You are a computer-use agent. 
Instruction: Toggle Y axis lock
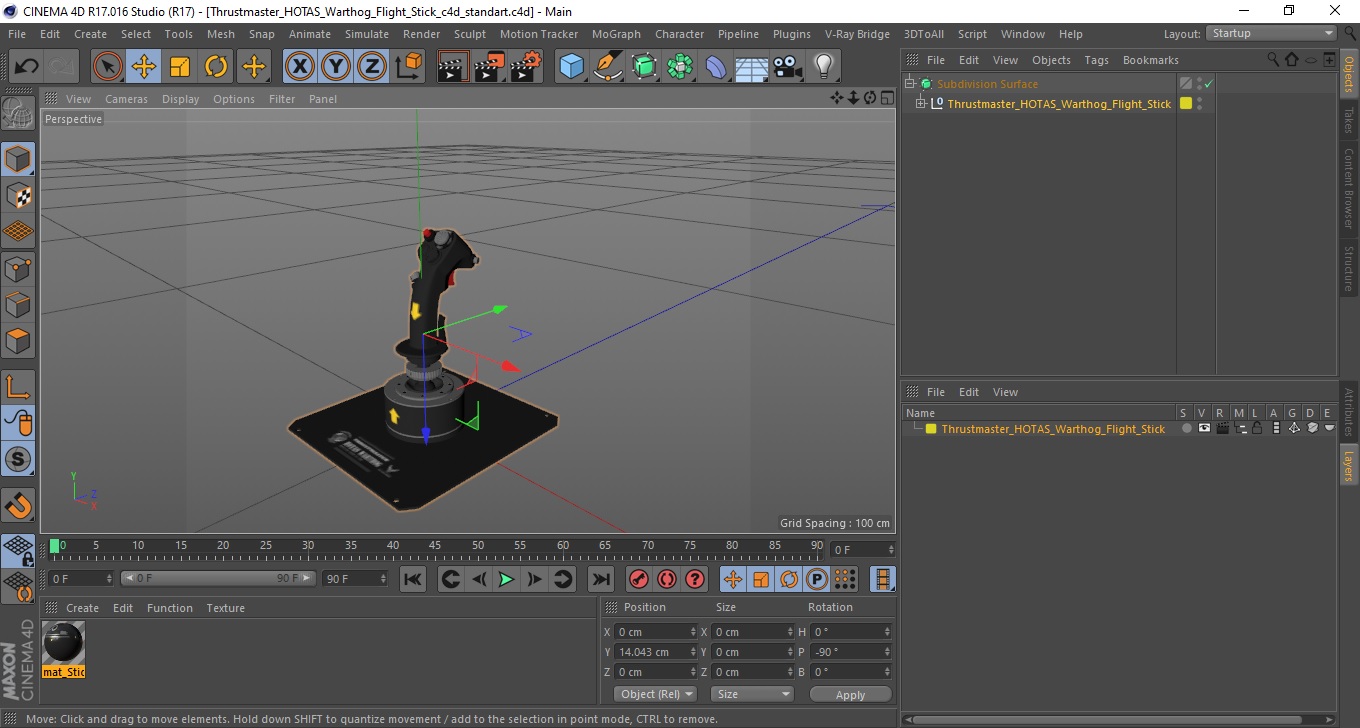tap(336, 67)
